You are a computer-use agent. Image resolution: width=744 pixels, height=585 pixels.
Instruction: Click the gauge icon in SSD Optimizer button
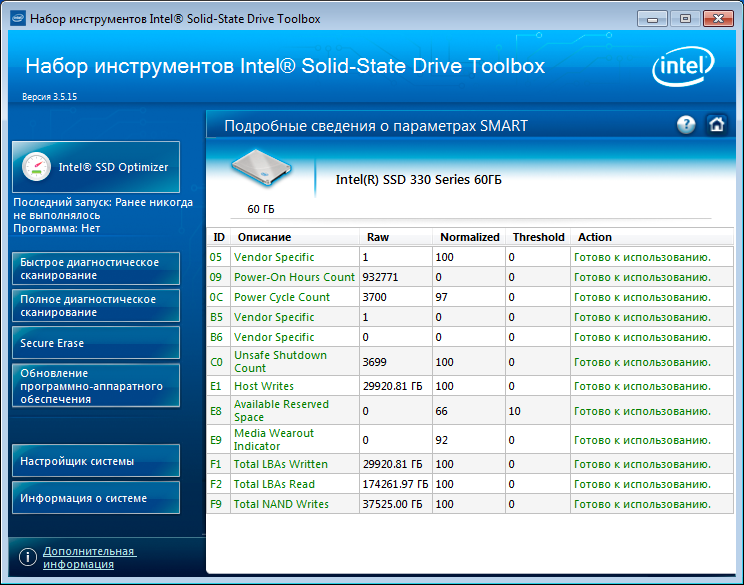coord(37,167)
